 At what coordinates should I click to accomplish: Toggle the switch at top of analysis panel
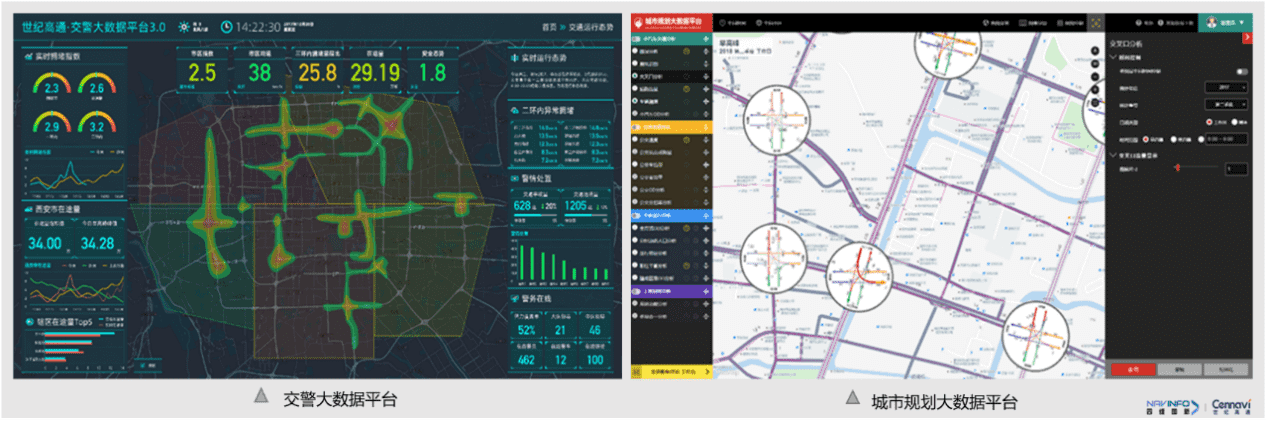pyautogui.click(x=1241, y=72)
